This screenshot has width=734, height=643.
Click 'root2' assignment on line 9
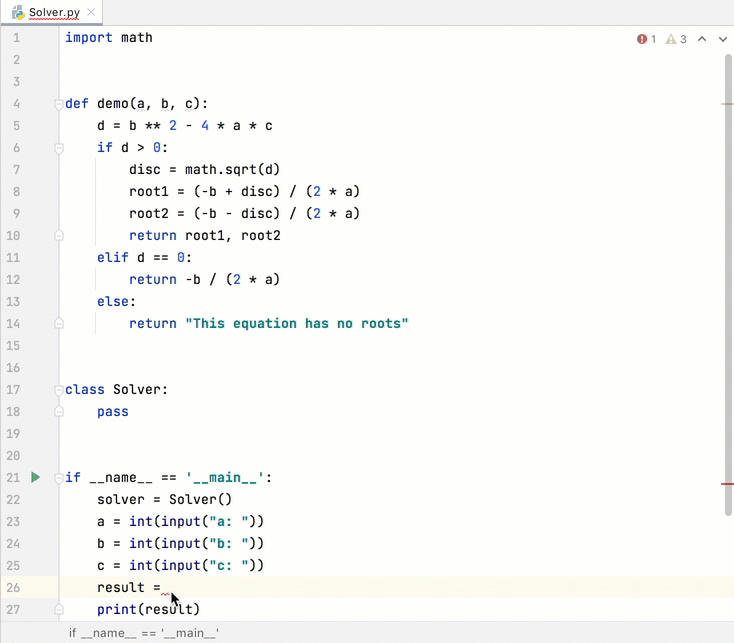pyautogui.click(x=148, y=213)
